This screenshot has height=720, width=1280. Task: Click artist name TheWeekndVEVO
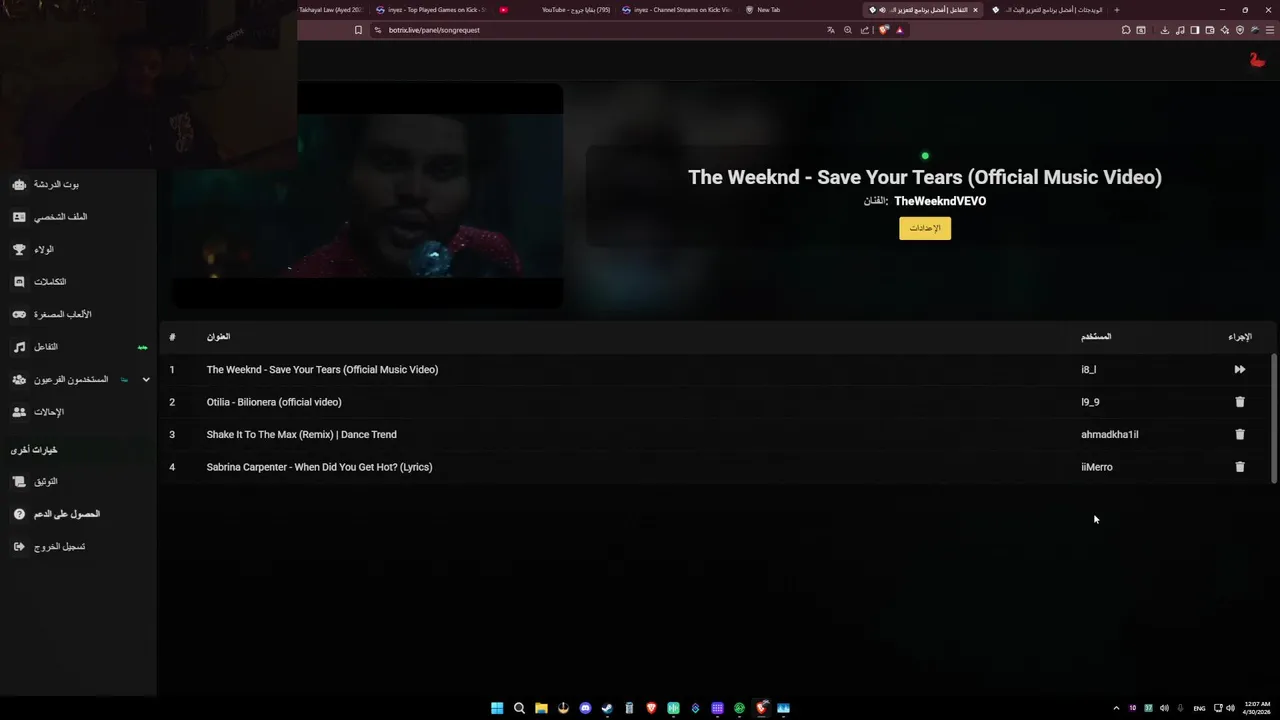940,201
